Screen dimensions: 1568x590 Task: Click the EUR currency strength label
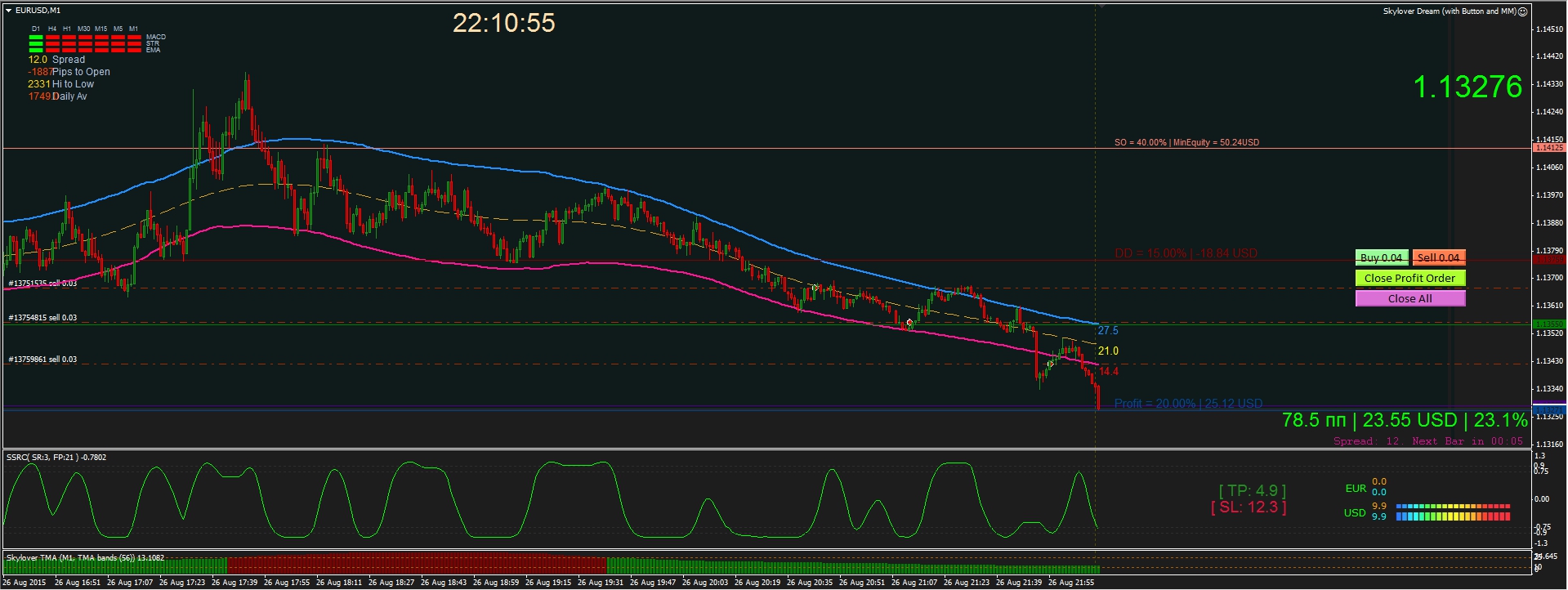1356,489
